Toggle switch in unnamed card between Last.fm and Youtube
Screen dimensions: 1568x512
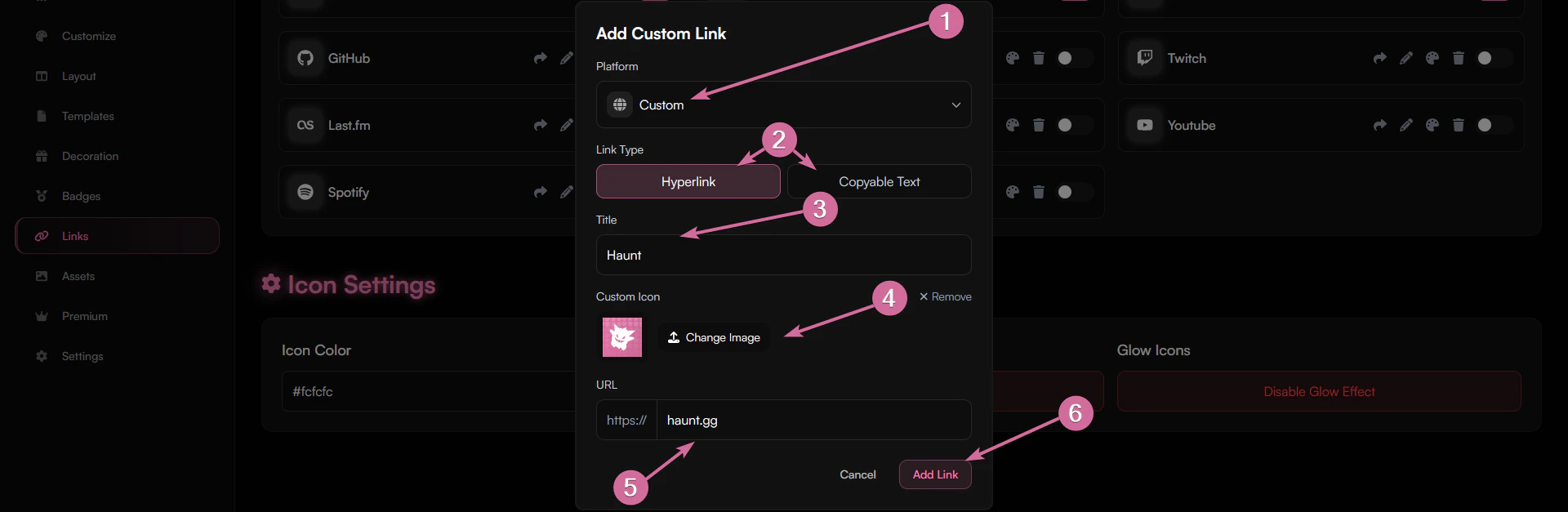(1074, 125)
